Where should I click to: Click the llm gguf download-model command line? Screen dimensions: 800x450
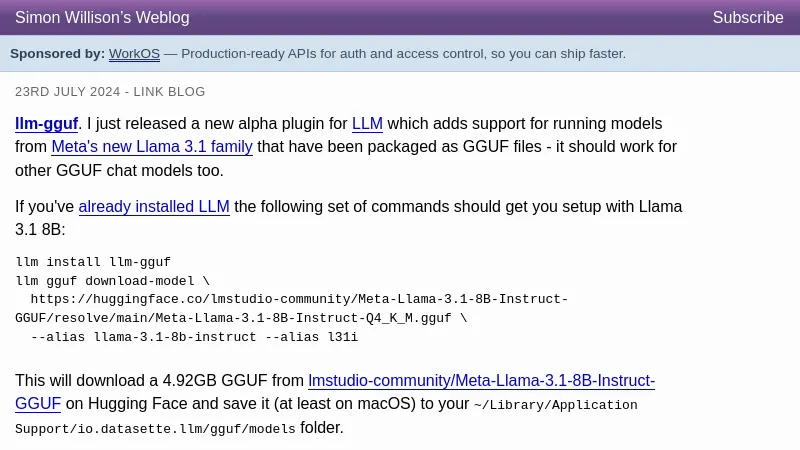[x=112, y=281]
